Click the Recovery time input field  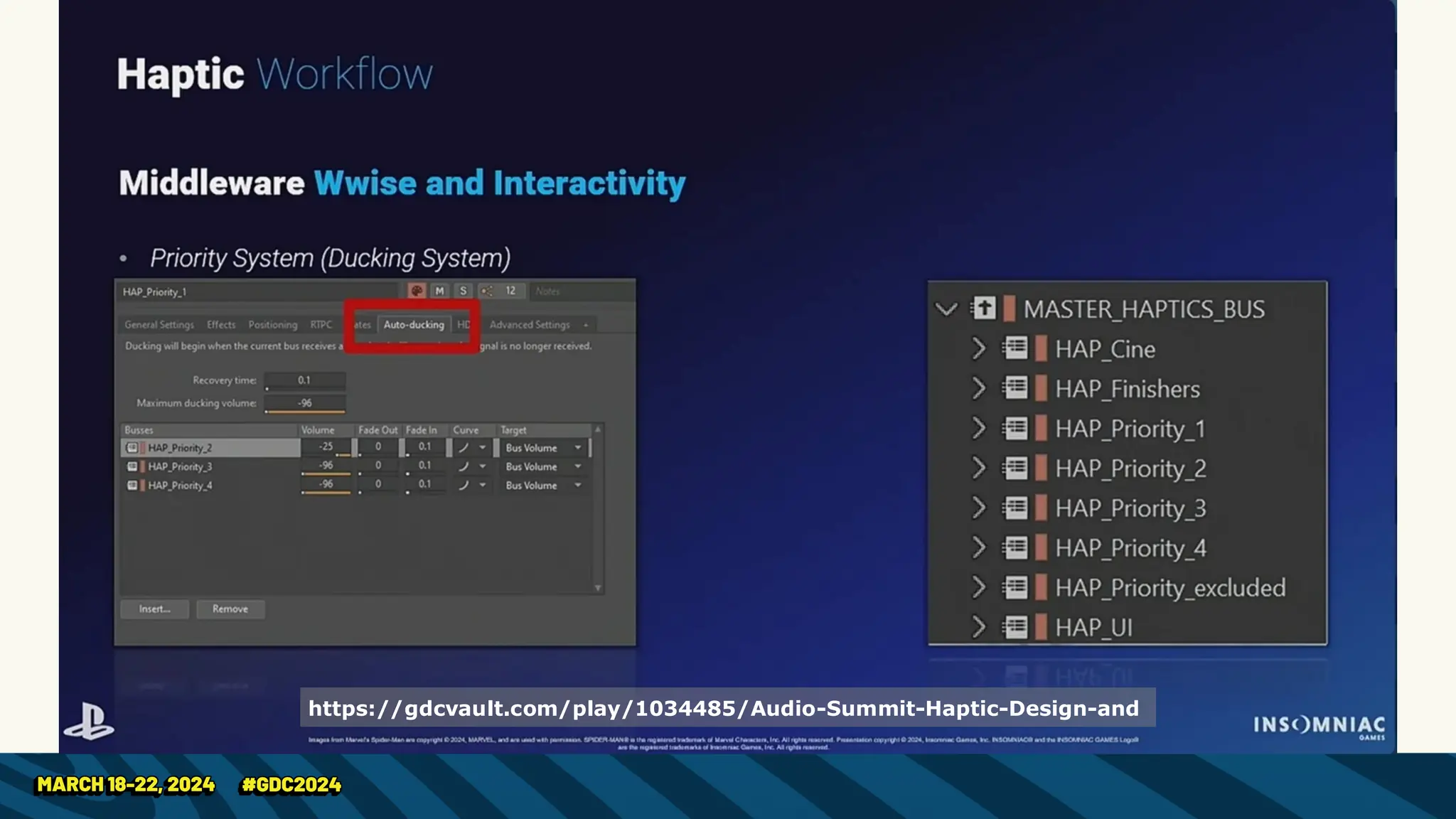[305, 380]
